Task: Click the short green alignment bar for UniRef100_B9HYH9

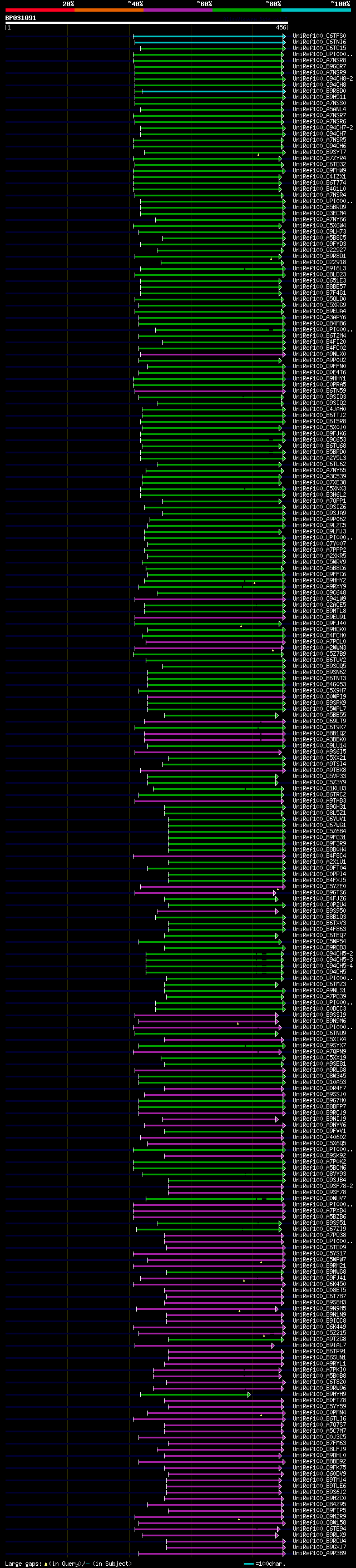Action: point(195,1394)
